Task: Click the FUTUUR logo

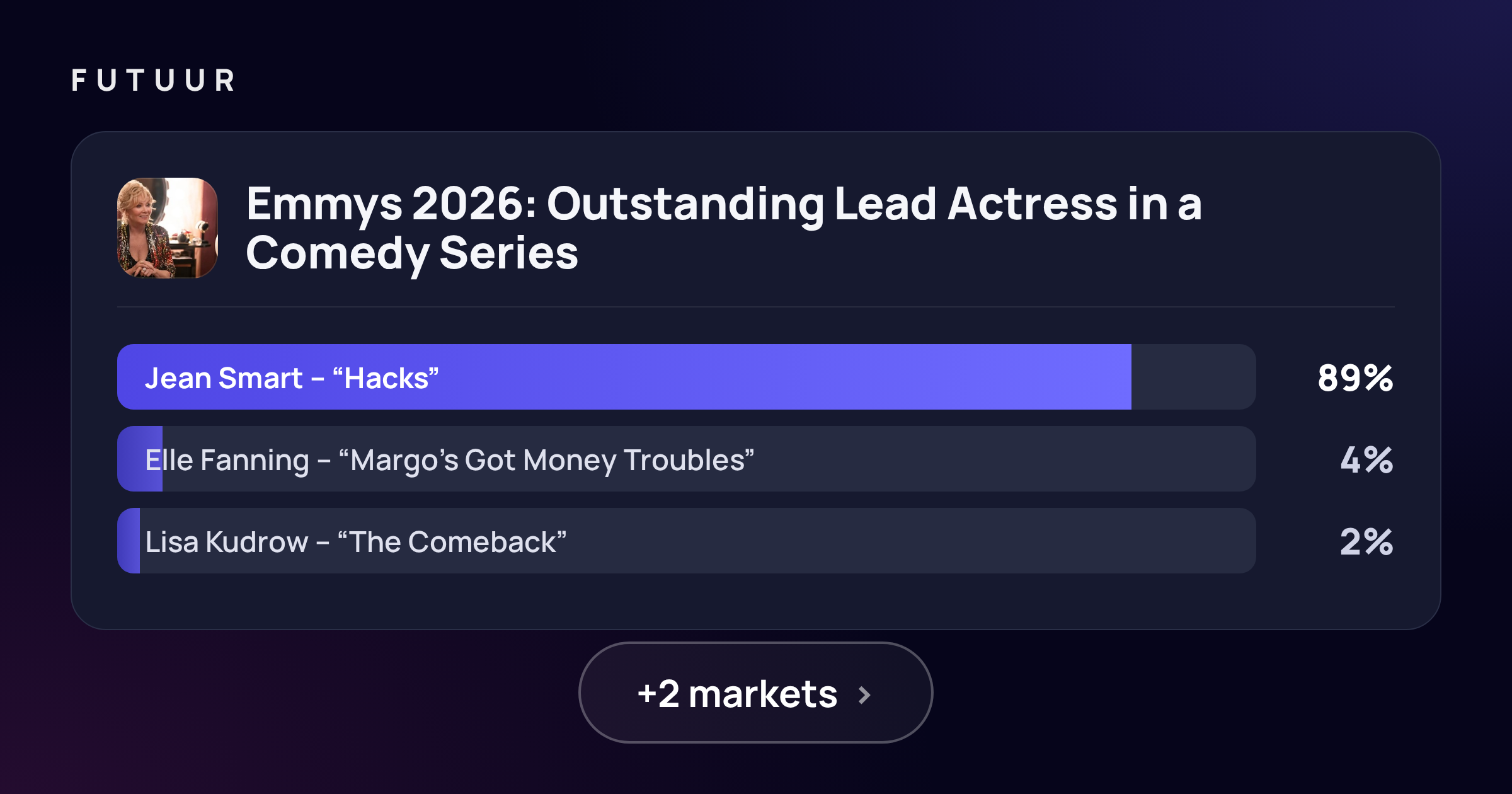Action: point(153,81)
